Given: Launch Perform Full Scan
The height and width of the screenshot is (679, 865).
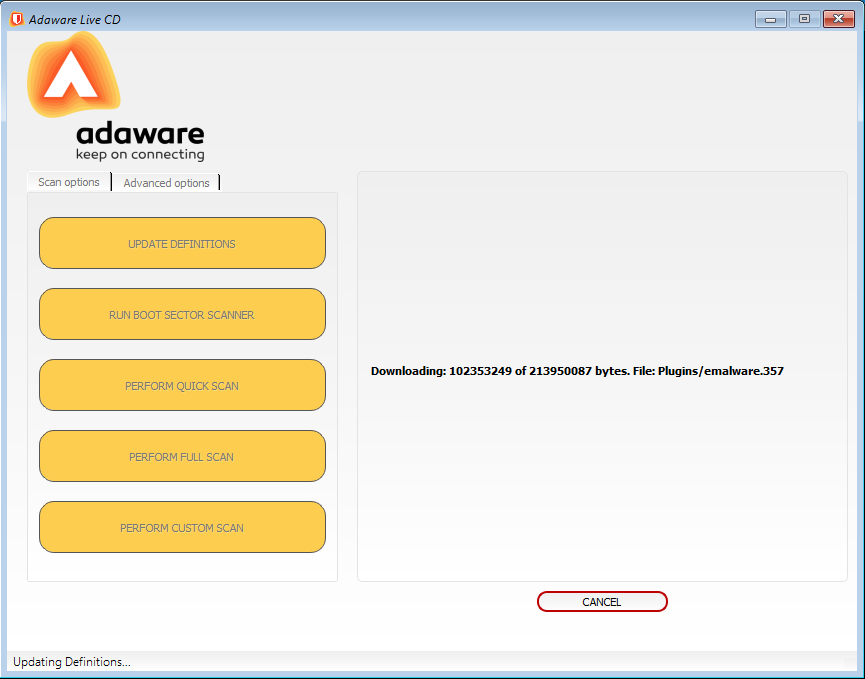Looking at the screenshot, I should pyautogui.click(x=182, y=457).
